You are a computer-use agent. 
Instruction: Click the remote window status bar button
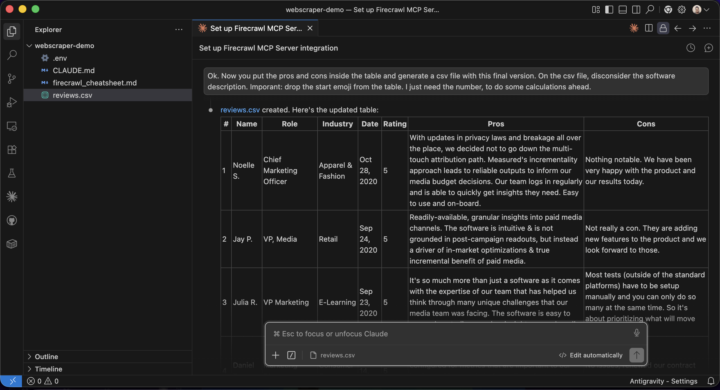point(11,381)
